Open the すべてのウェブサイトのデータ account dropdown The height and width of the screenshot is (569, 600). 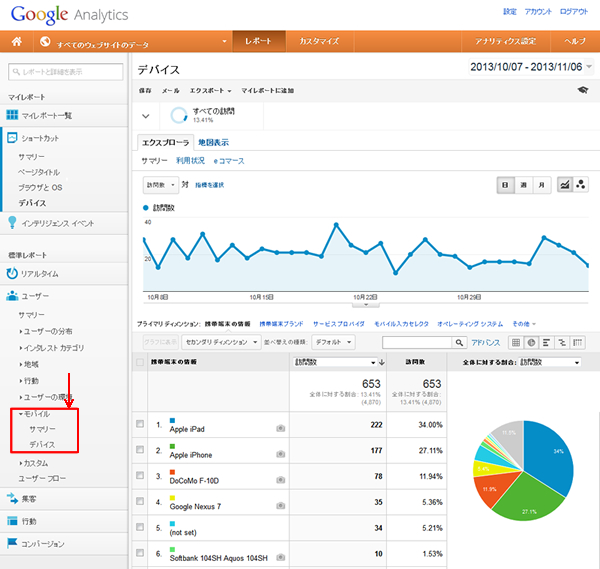(x=134, y=42)
